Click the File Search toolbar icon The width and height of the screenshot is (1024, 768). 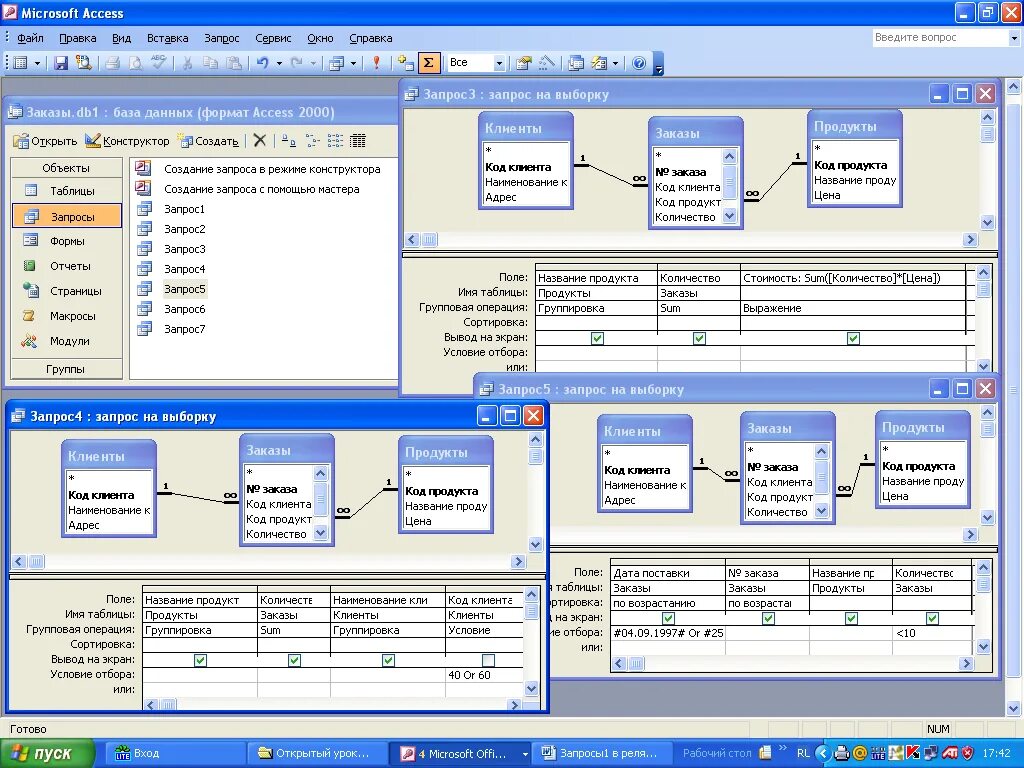(83, 63)
